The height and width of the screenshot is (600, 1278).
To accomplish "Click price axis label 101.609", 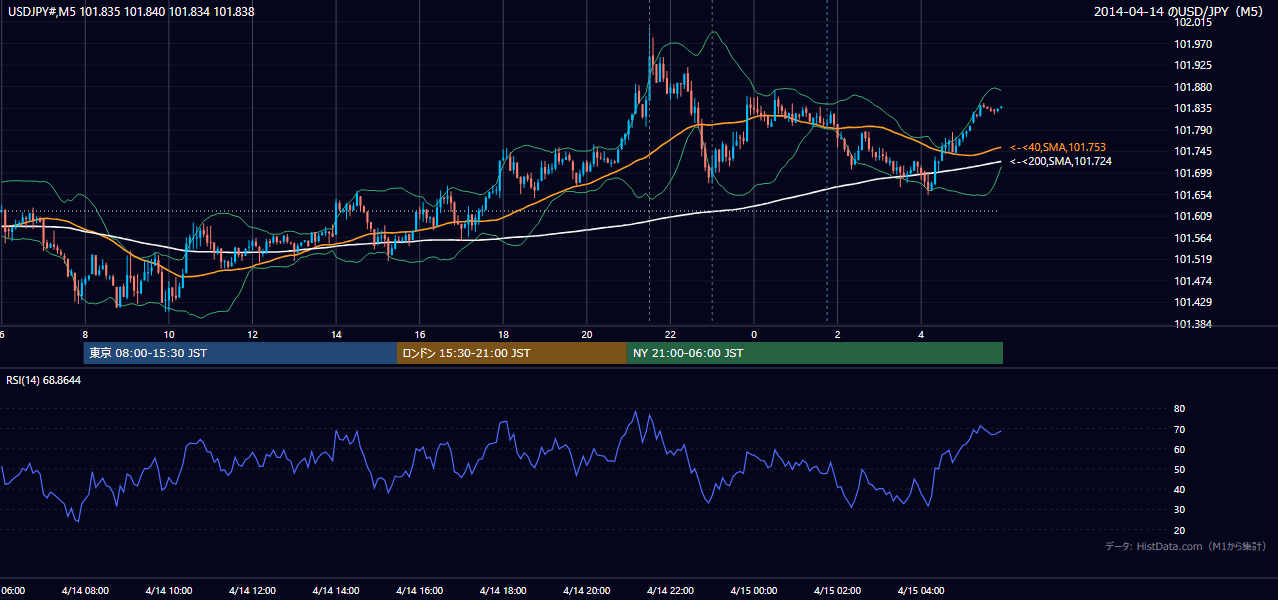I will (1192, 216).
